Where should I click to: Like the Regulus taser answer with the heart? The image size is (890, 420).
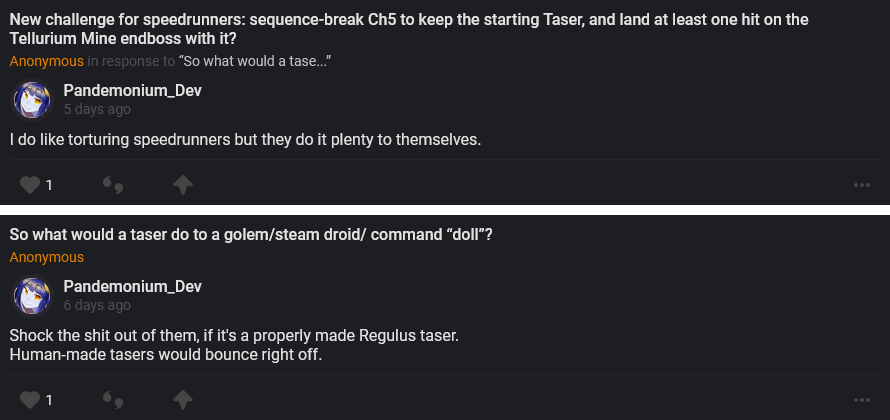tap(30, 400)
